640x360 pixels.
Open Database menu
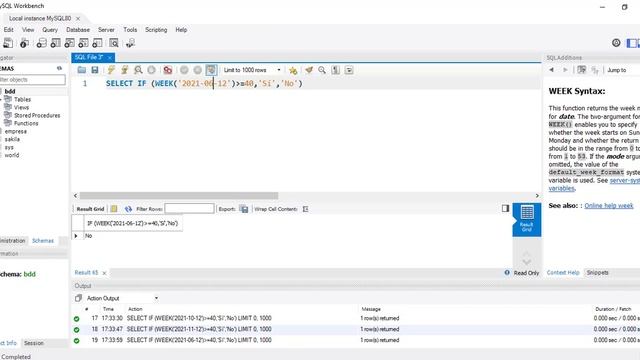tap(78, 30)
